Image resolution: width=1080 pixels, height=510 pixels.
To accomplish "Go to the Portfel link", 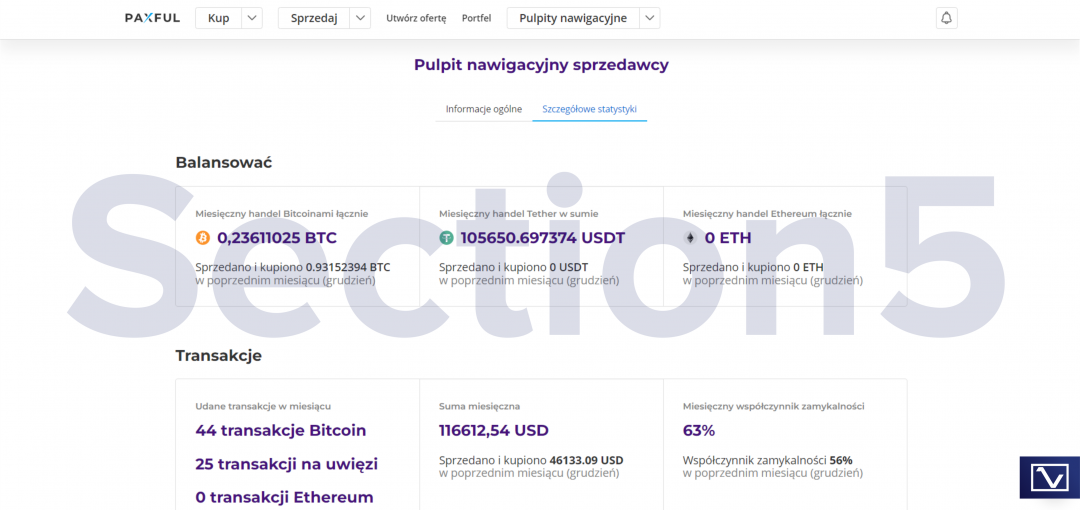I will pyautogui.click(x=476, y=18).
